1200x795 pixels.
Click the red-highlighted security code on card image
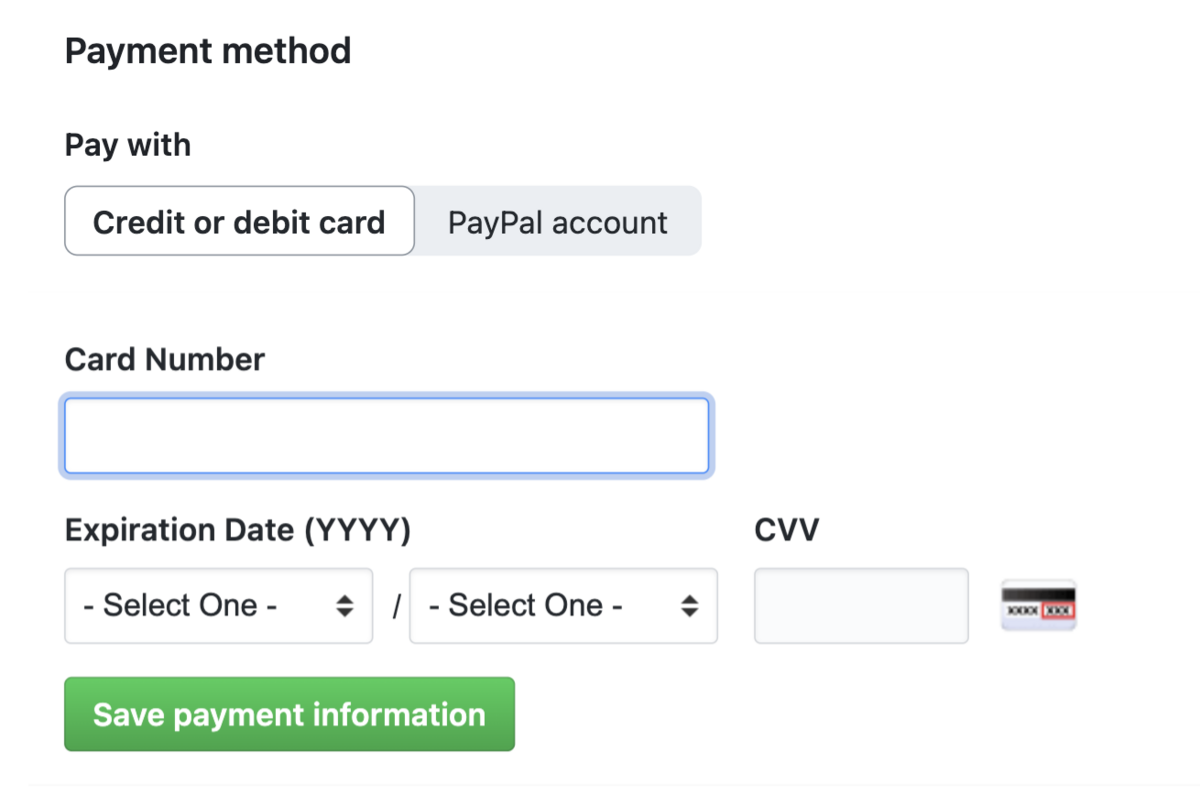tap(1057, 609)
